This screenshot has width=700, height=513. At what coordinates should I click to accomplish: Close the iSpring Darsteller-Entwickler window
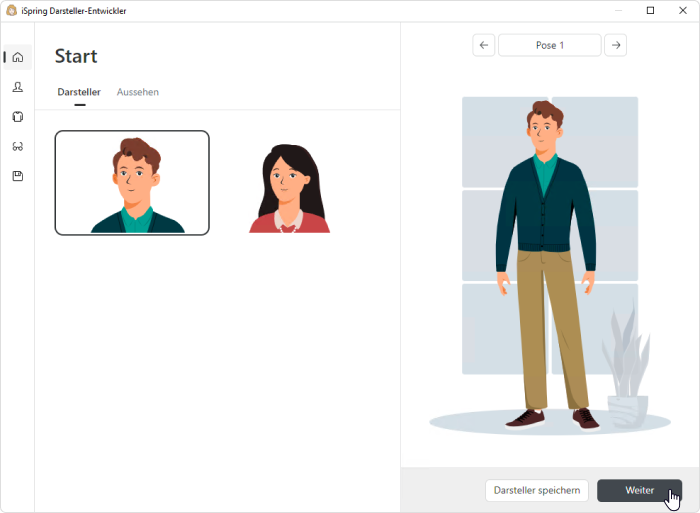pos(683,10)
